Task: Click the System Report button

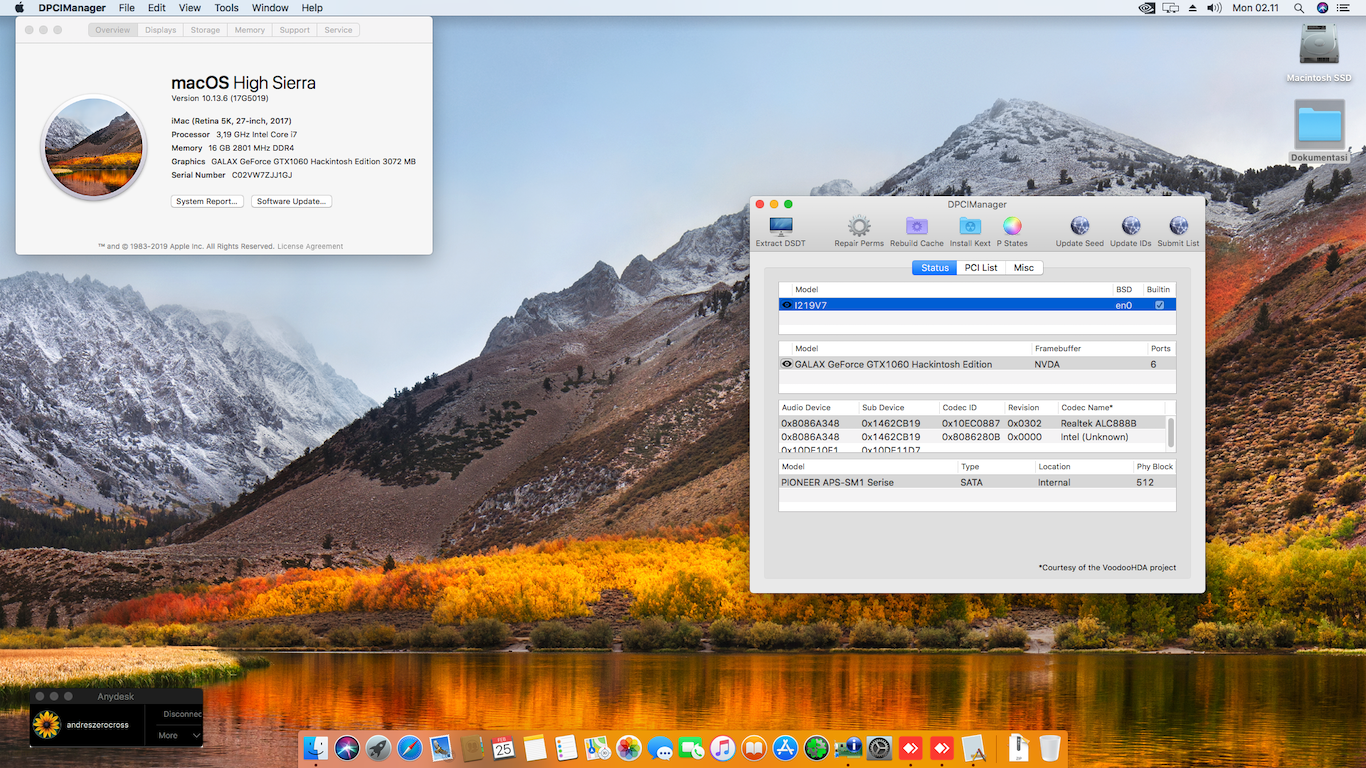Action: tap(207, 201)
